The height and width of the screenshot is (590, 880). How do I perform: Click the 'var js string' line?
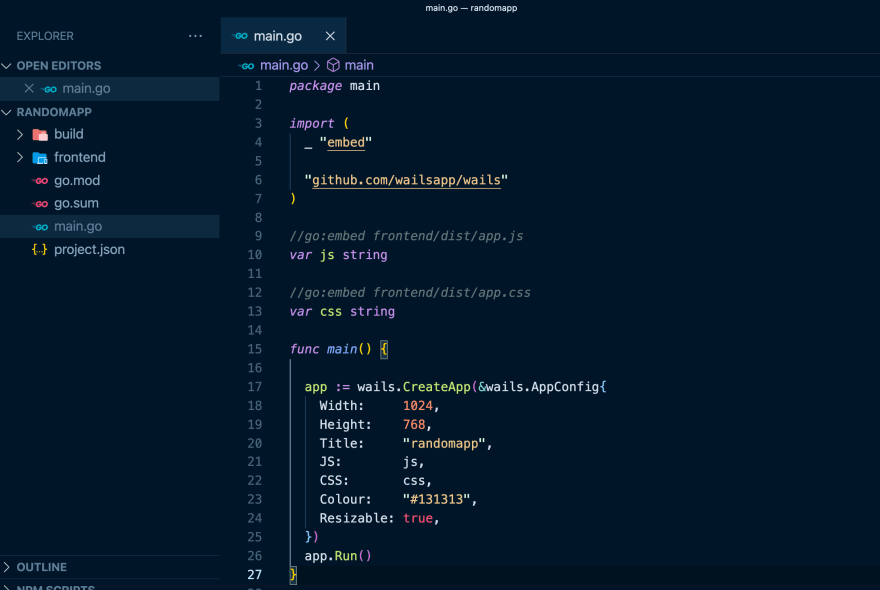coord(338,255)
